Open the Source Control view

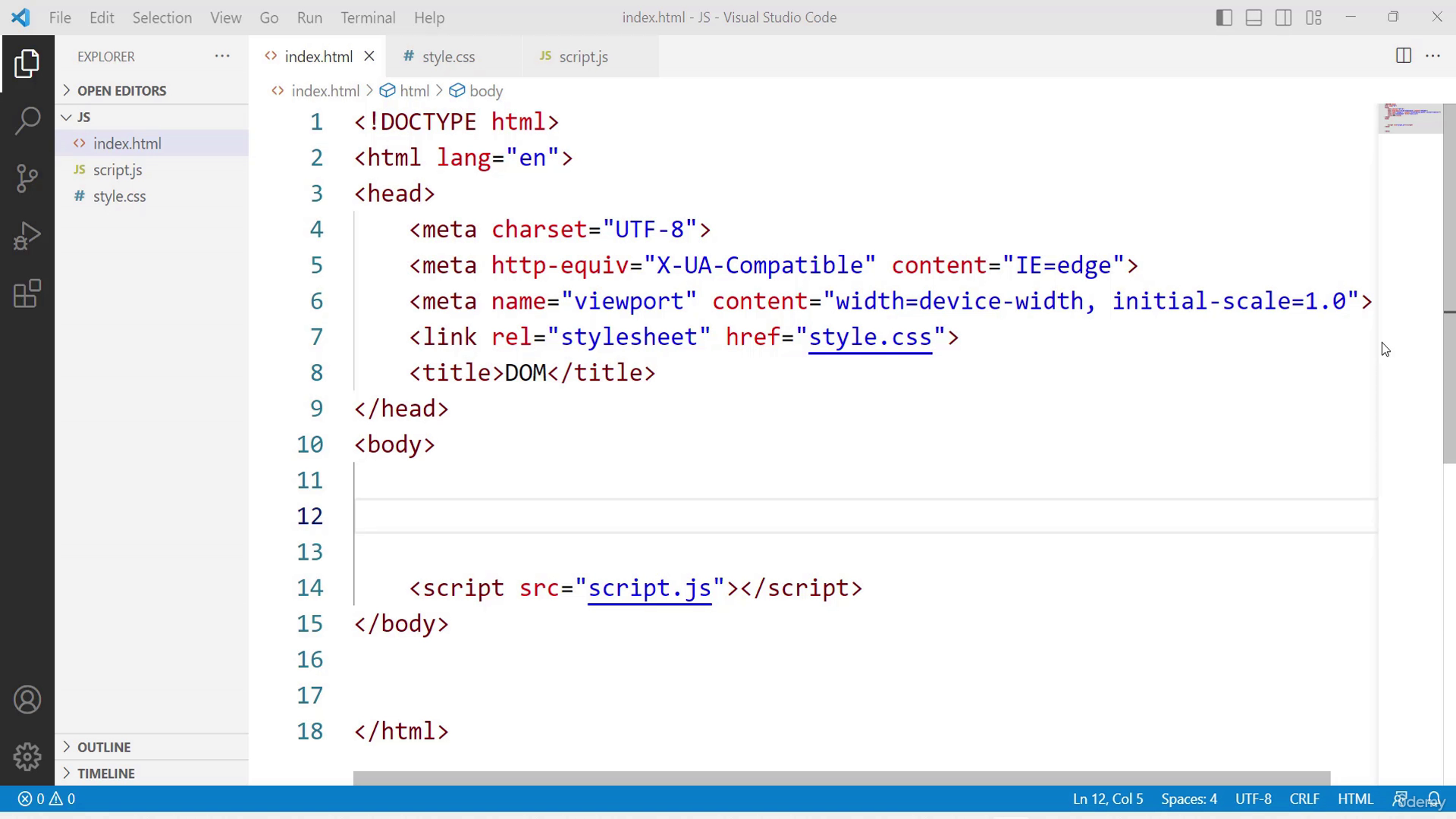(27, 178)
